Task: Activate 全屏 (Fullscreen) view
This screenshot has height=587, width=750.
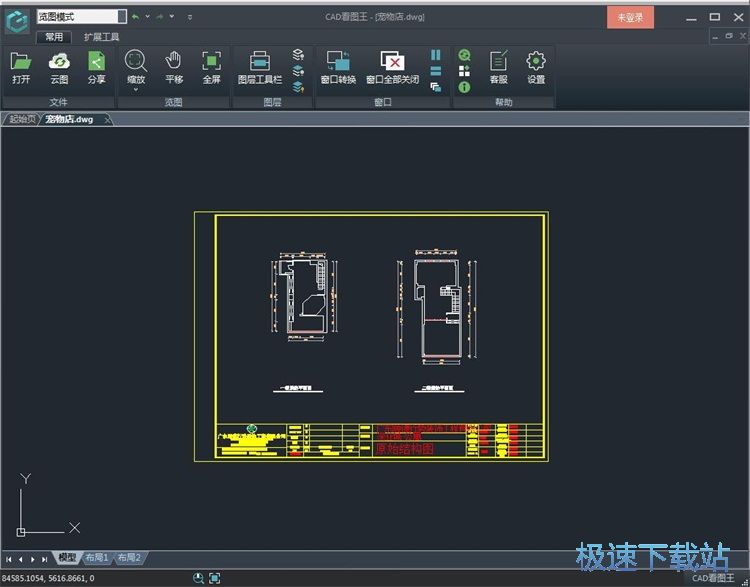Action: [211, 66]
